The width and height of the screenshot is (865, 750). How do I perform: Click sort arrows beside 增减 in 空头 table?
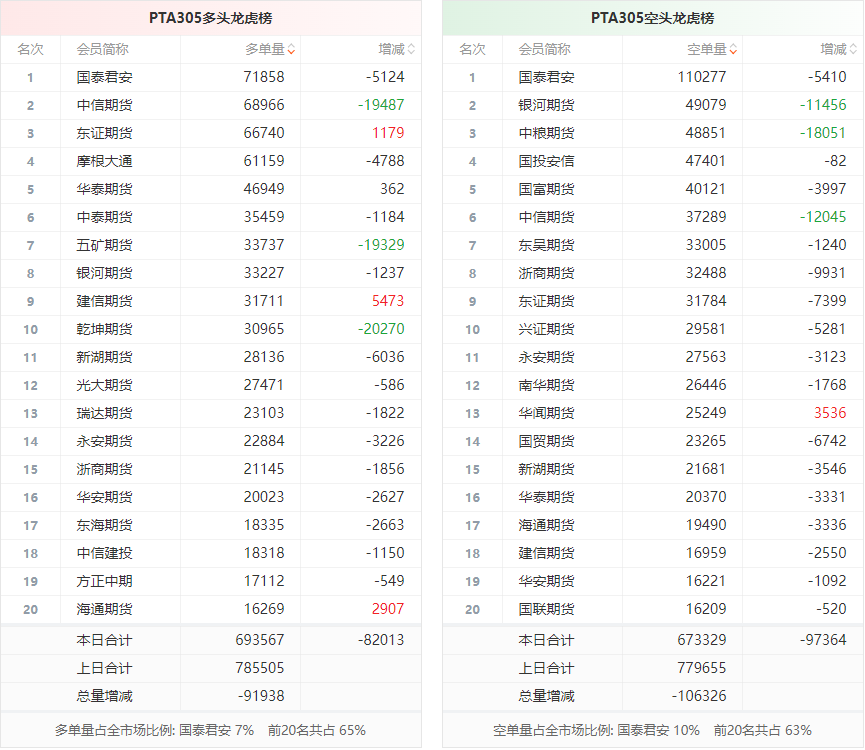(x=853, y=49)
